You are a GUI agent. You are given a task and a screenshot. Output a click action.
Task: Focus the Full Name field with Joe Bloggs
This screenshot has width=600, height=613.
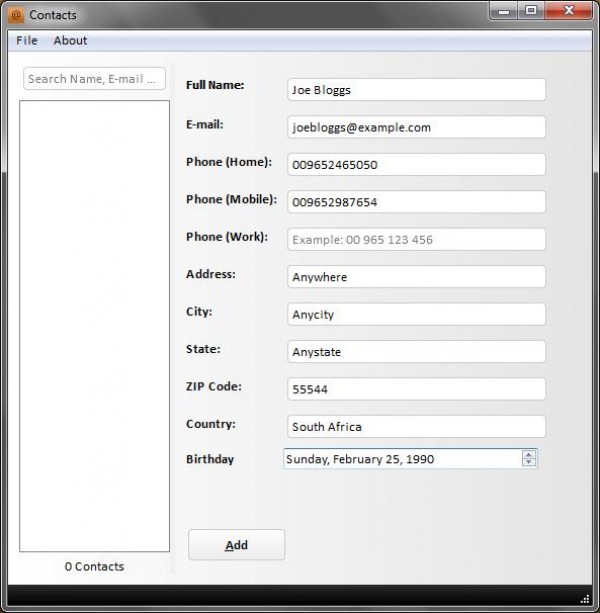[x=416, y=90]
